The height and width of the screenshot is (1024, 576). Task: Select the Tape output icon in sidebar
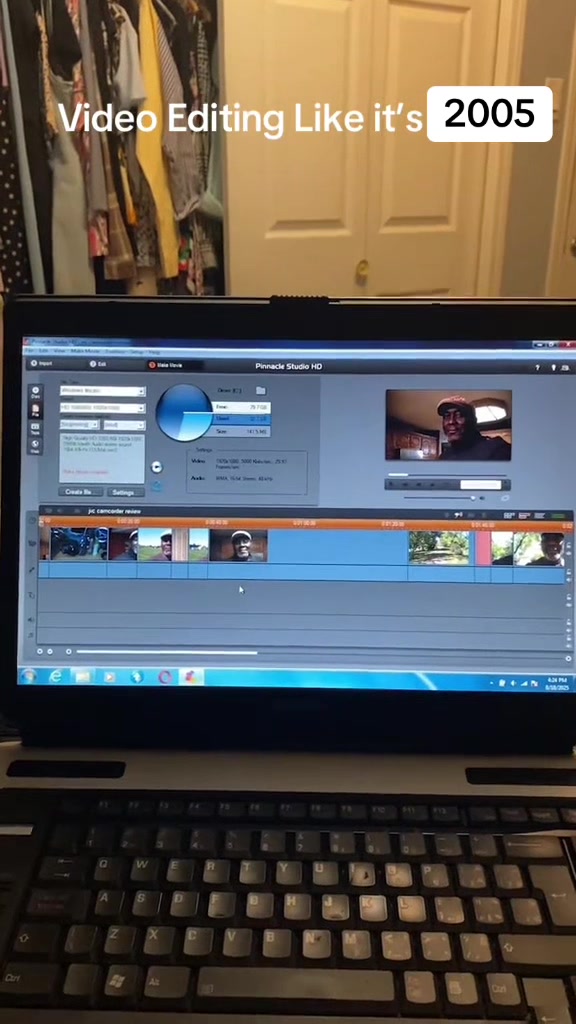coord(36,428)
